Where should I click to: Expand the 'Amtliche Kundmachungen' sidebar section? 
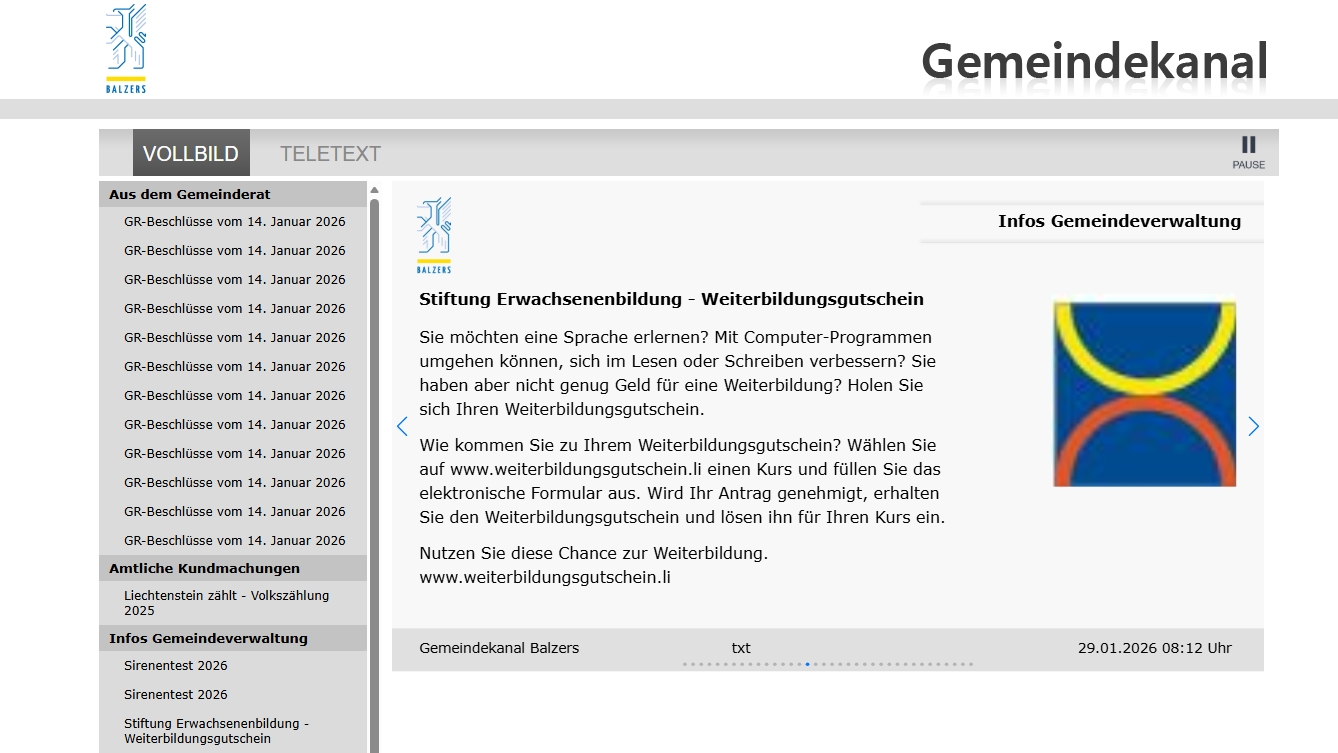tap(204, 568)
